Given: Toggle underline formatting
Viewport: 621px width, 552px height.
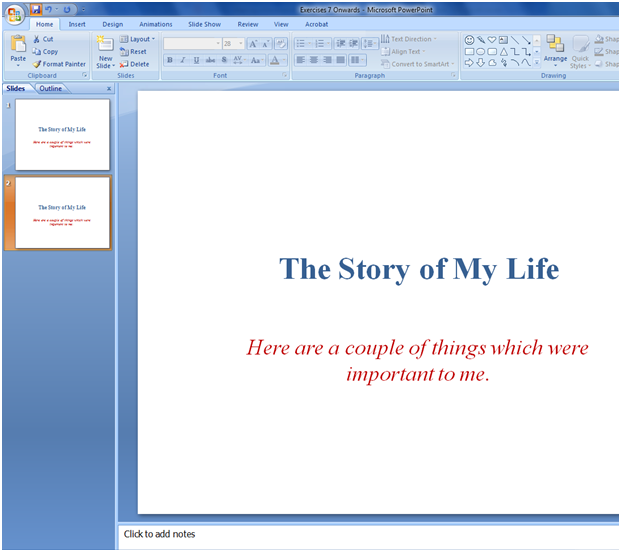Looking at the screenshot, I should click(x=196, y=60).
